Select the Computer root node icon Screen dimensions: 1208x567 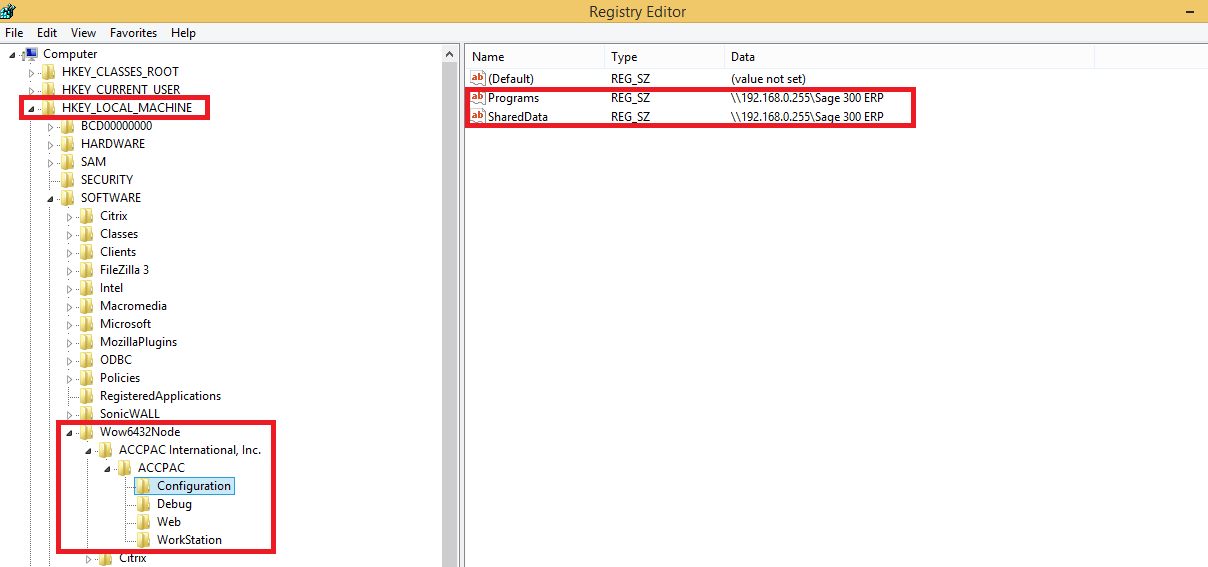pos(30,54)
